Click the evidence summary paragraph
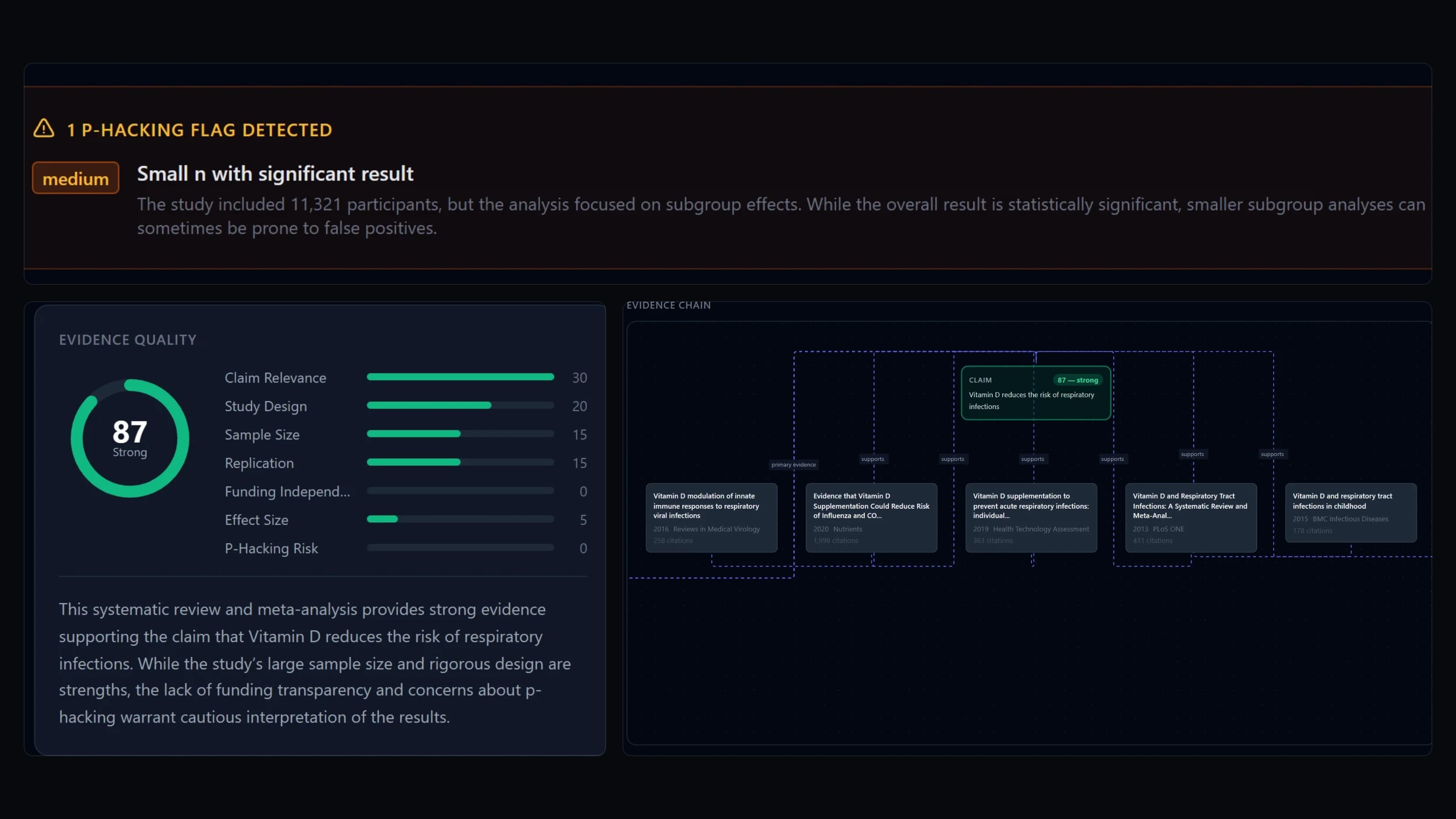This screenshot has width=1456, height=819. (315, 663)
